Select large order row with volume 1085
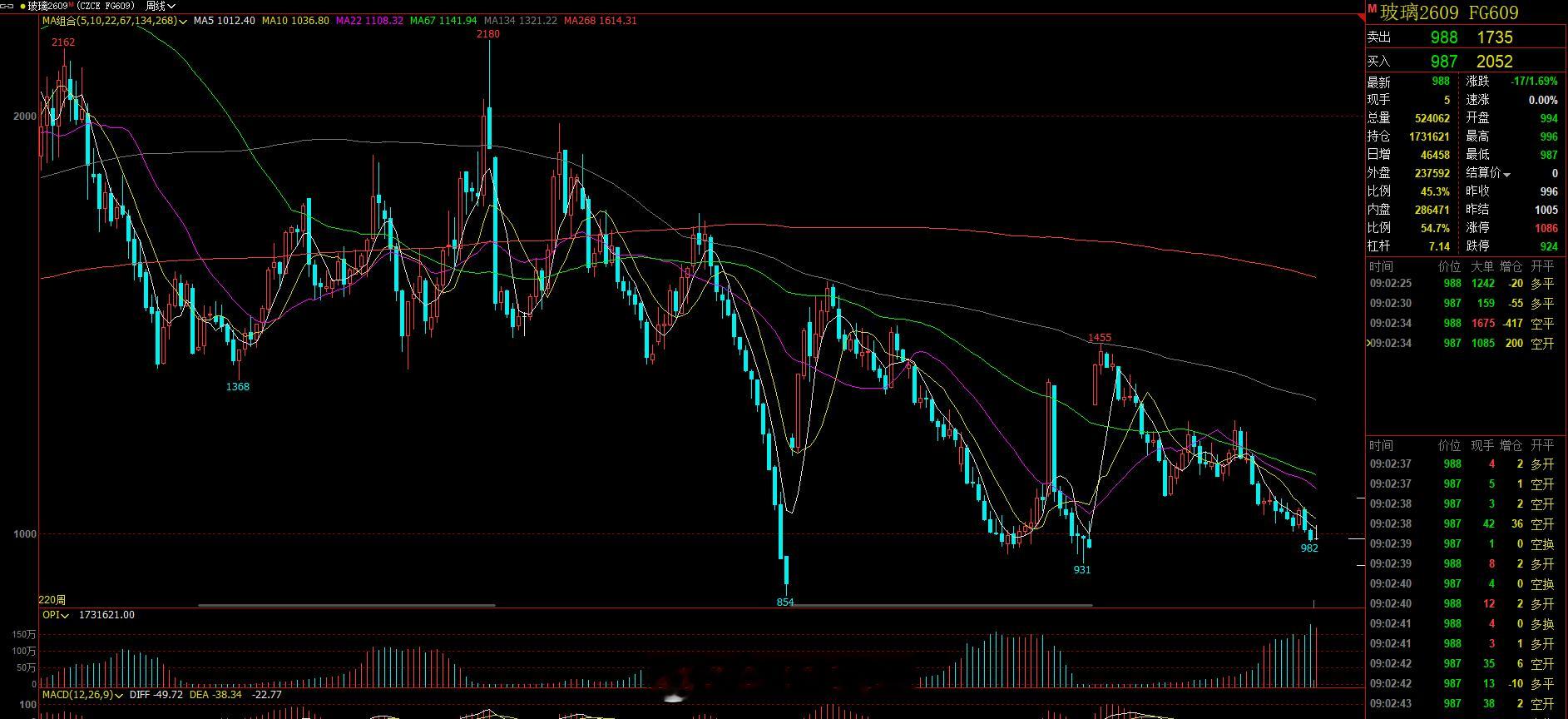Viewport: 1568px width, 719px height. [1464, 343]
